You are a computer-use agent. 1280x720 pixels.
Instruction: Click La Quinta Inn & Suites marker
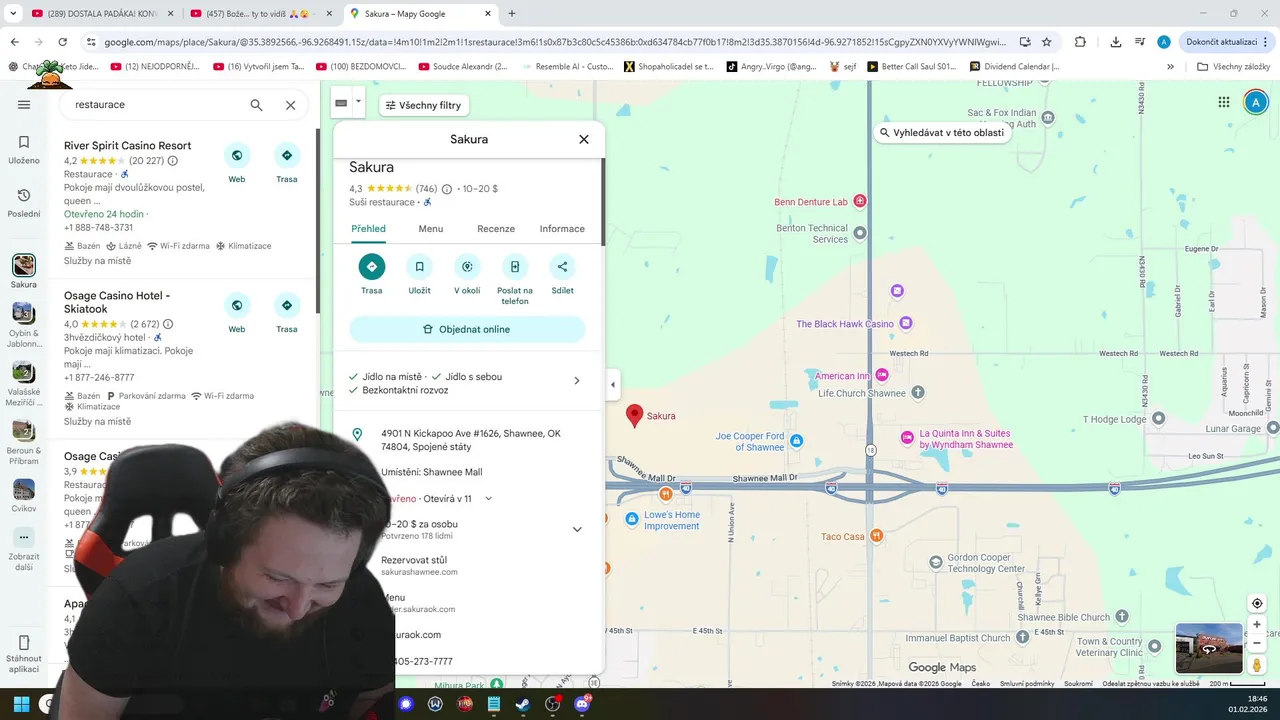(907, 437)
